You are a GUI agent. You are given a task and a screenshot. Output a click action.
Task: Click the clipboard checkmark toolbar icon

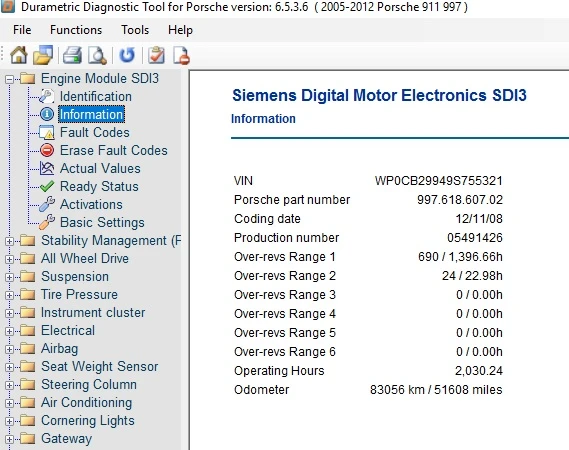tap(156, 56)
